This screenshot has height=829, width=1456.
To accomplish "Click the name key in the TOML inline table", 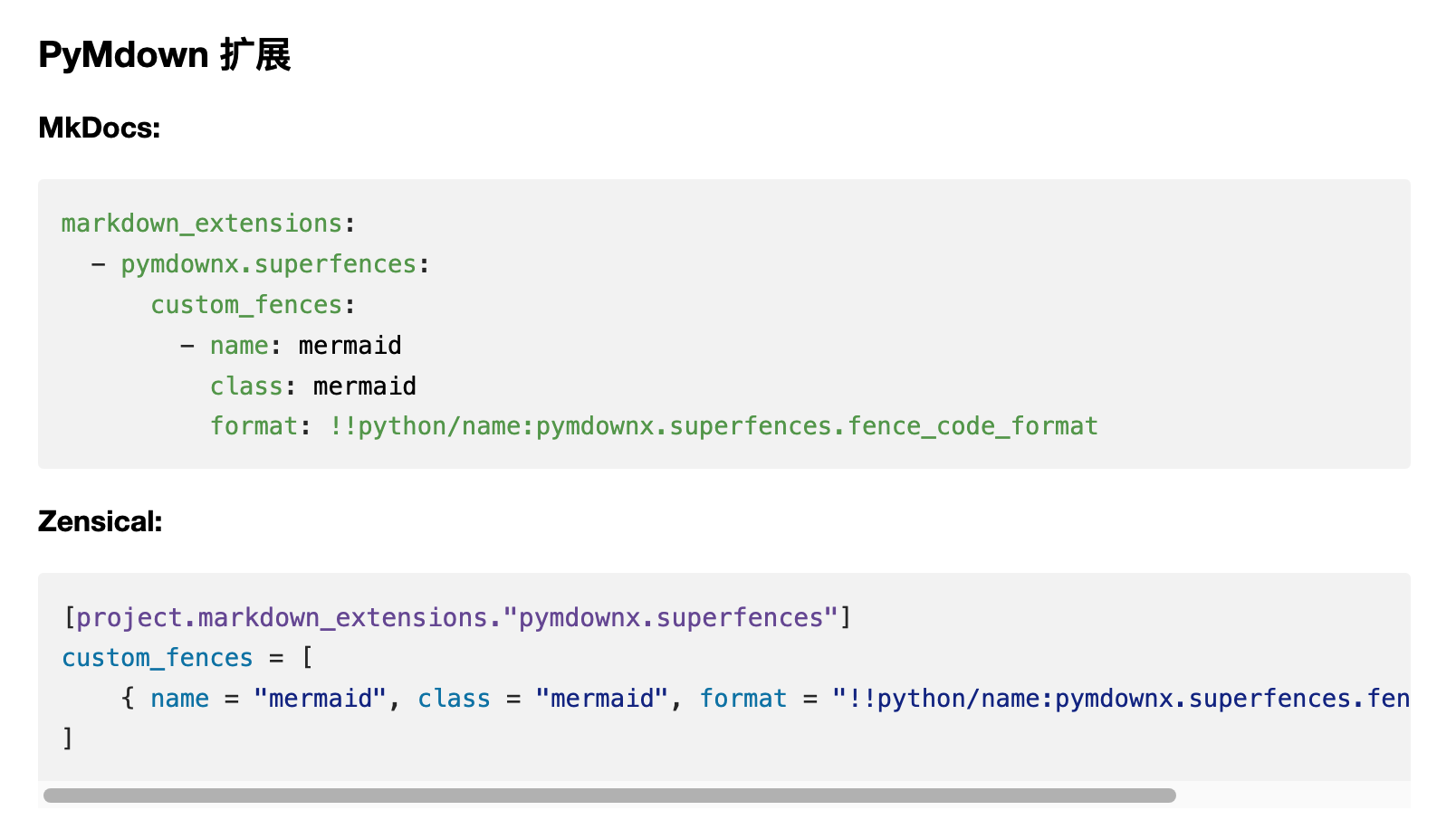I will [179, 699].
